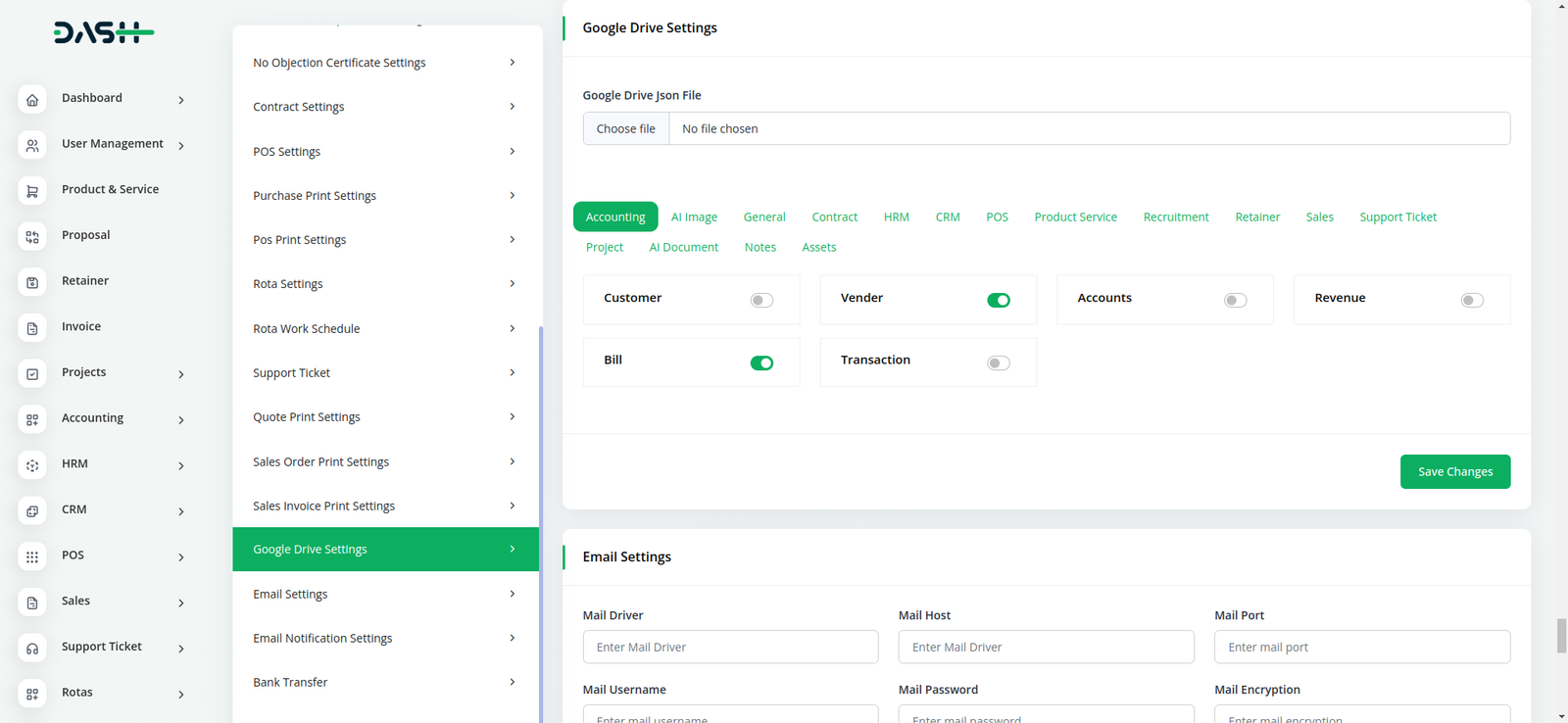This screenshot has height=723, width=1568.
Task: Expand the Accounting sidebar menu arrow
Action: (181, 420)
